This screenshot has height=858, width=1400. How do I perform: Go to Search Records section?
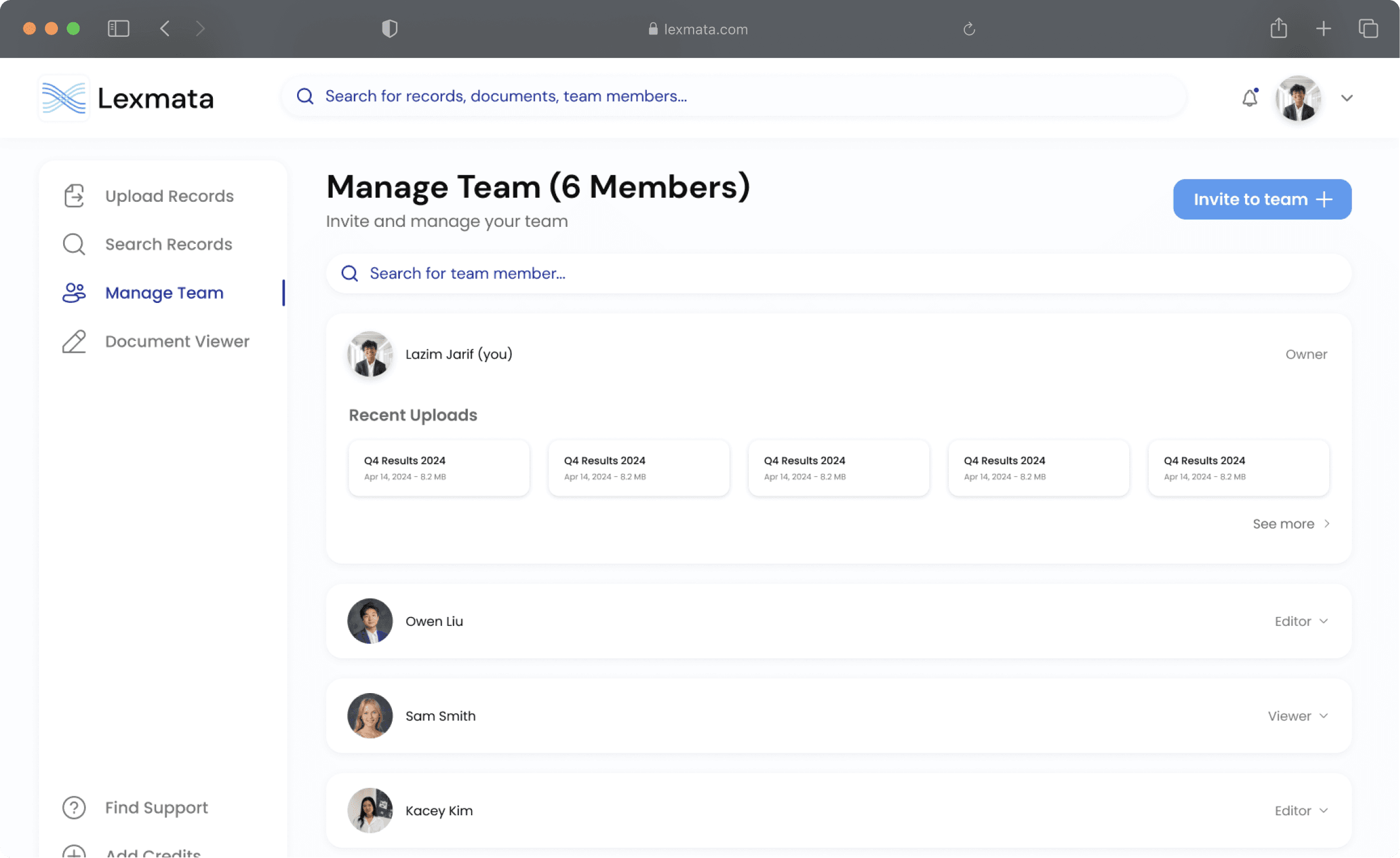click(x=168, y=244)
